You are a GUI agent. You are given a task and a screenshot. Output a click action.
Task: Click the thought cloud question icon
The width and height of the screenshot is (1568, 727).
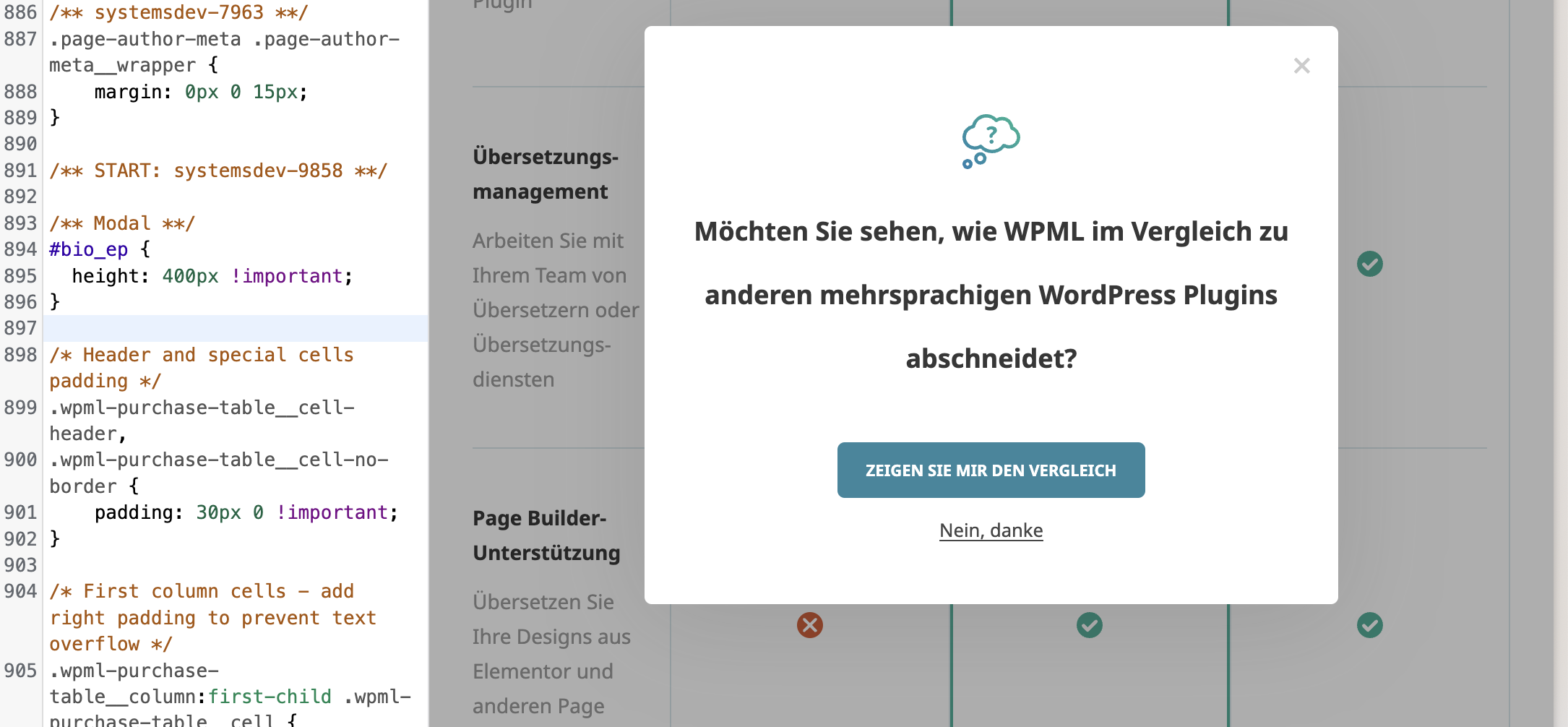pyautogui.click(x=991, y=141)
